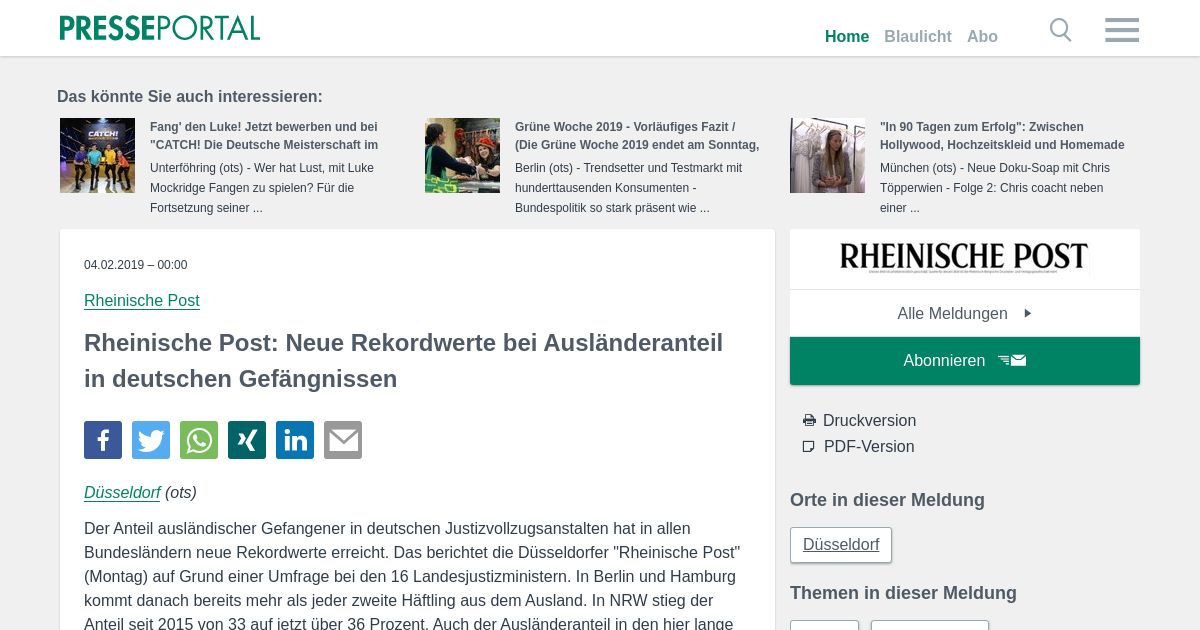Share article on Xing
1200x630 pixels.
click(x=247, y=440)
